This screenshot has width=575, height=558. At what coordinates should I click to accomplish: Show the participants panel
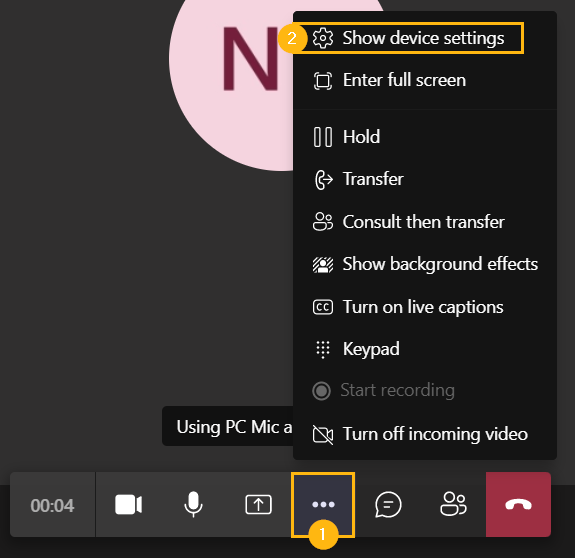[x=453, y=505]
